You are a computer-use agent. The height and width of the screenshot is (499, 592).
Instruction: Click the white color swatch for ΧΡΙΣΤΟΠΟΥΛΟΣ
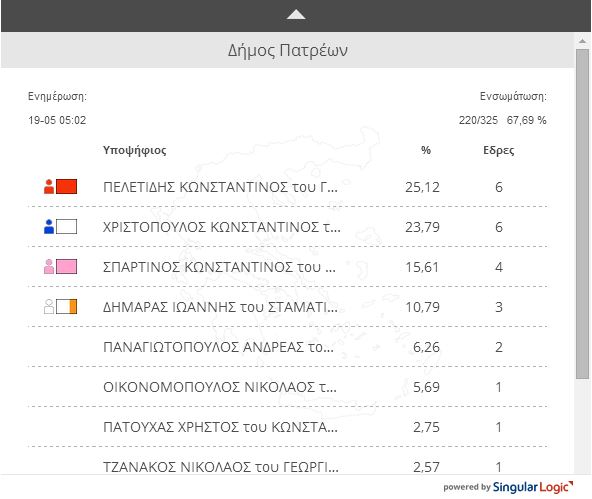coord(66,226)
